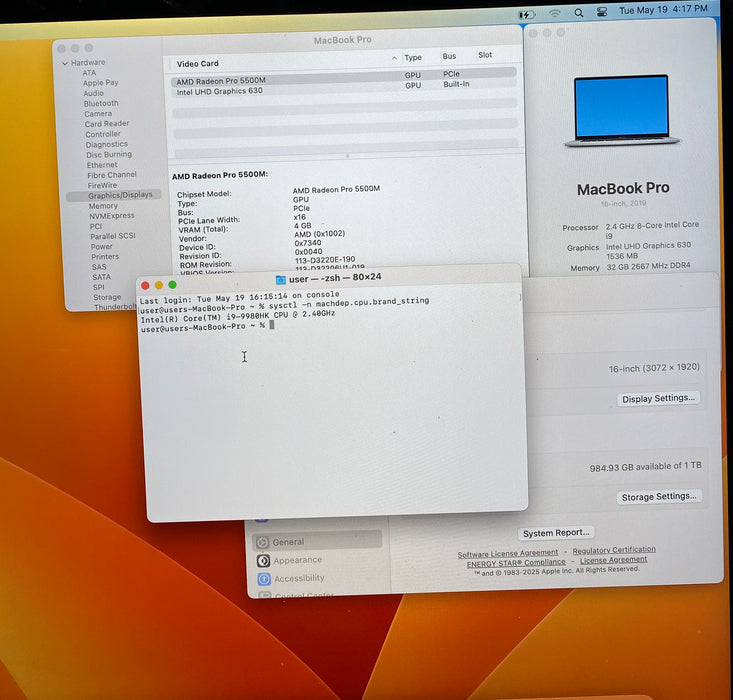733x700 pixels.
Task: Sort by the Video Card column header
Action: point(197,64)
